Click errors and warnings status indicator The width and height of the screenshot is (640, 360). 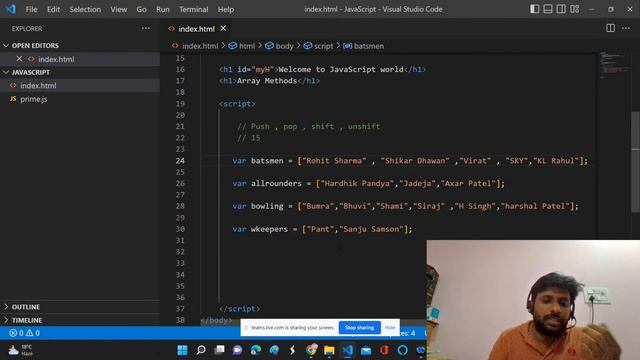coord(24,333)
